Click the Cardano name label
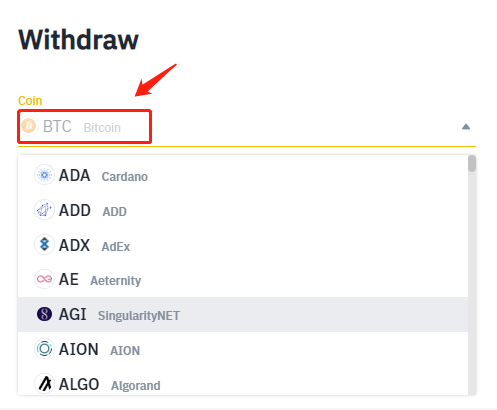The height and width of the screenshot is (410, 497). point(125,177)
